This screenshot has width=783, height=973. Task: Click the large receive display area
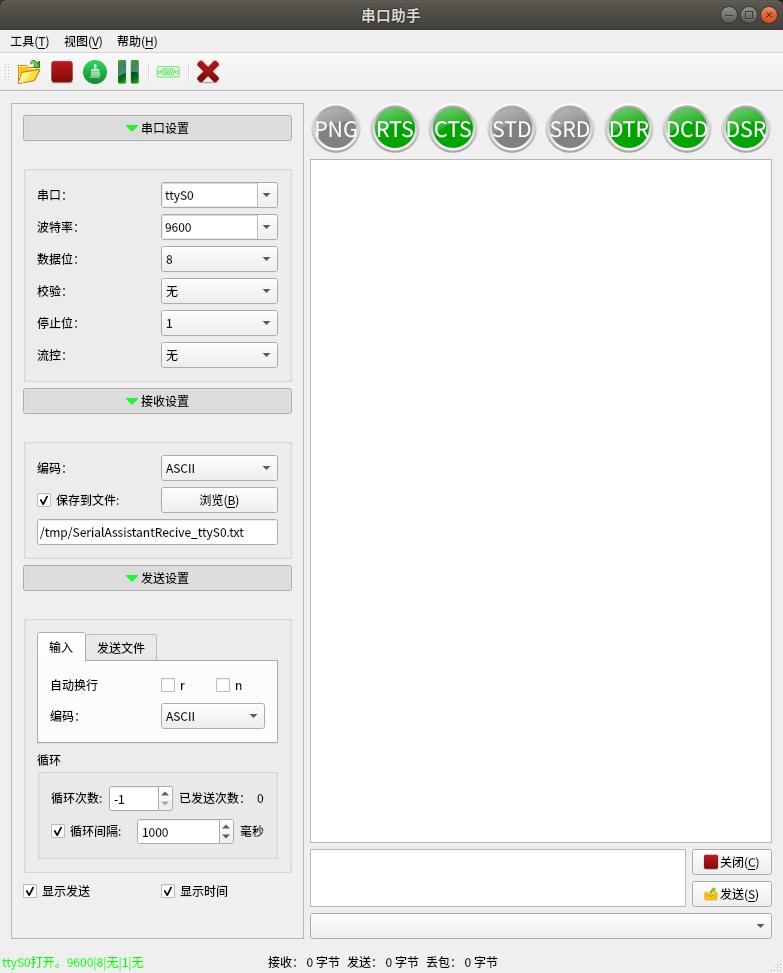point(541,501)
